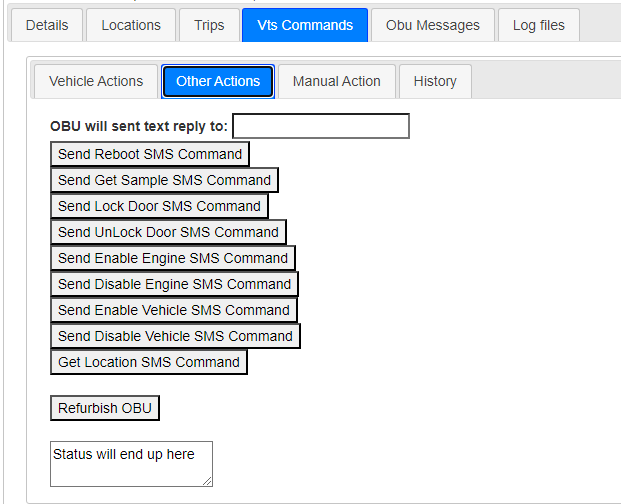Click the status output text area
Screen dimensions: 621x504
[131, 464]
